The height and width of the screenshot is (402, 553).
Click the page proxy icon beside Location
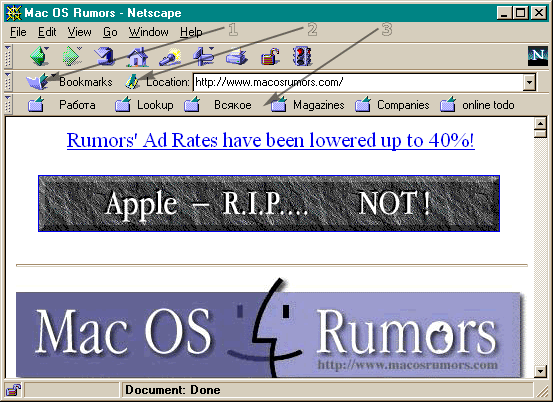[x=132, y=81]
